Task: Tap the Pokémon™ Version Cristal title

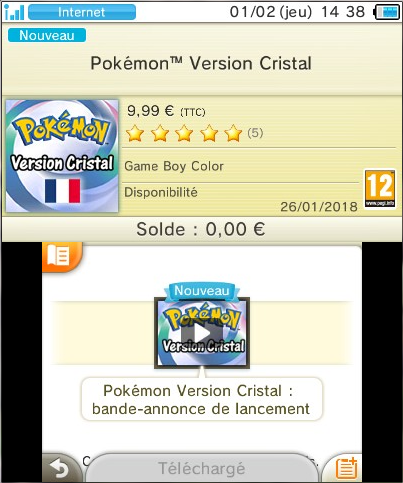Action: coord(201,63)
